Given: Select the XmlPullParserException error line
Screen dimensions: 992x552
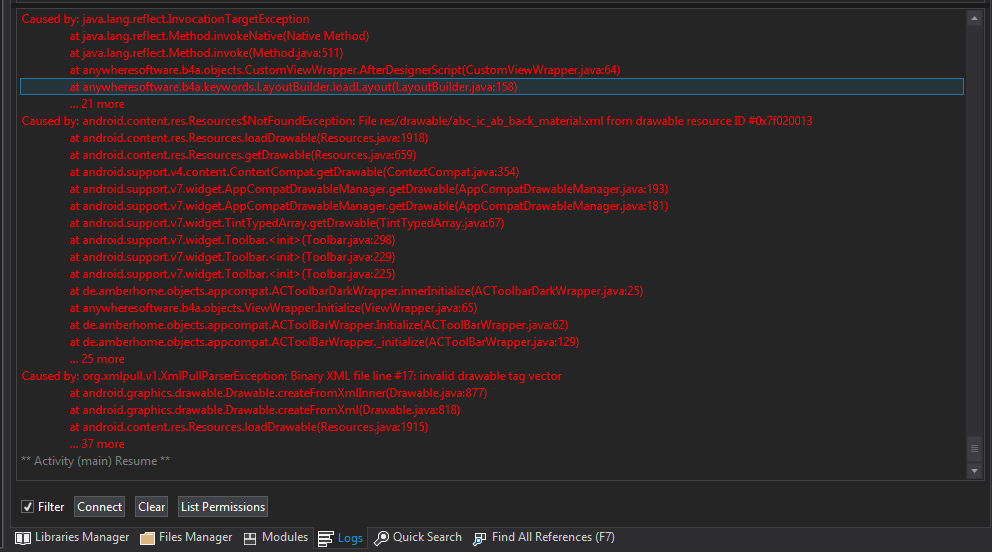Looking at the screenshot, I should [292, 376].
